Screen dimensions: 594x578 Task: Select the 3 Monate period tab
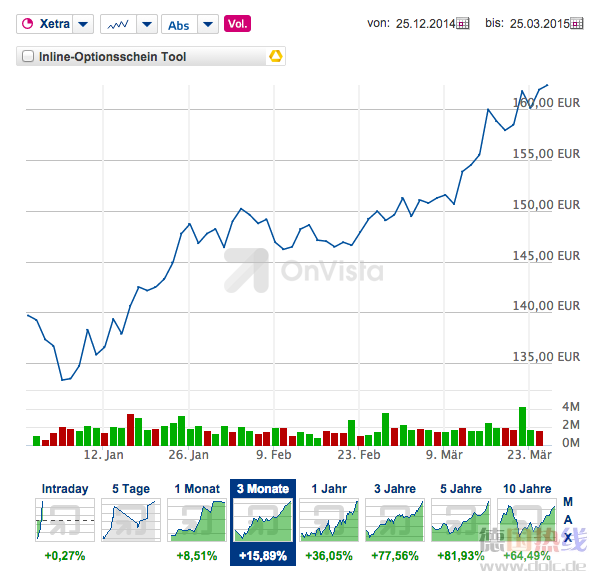[263, 489]
